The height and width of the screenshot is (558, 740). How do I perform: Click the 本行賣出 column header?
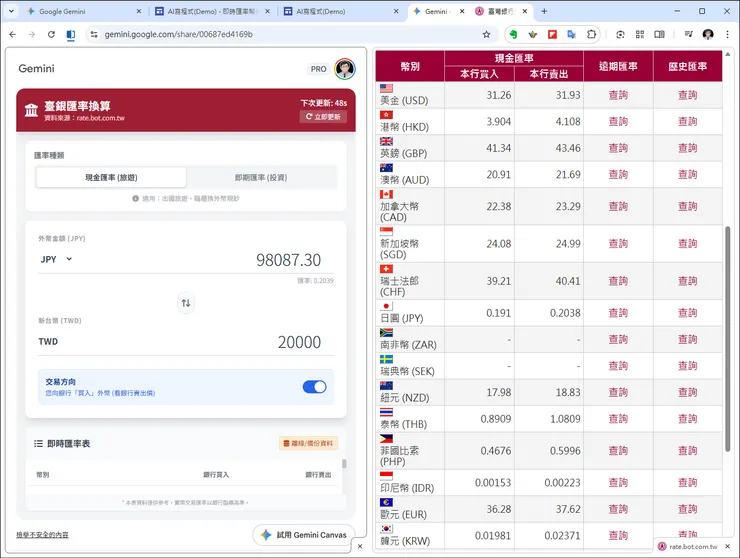coord(549,74)
